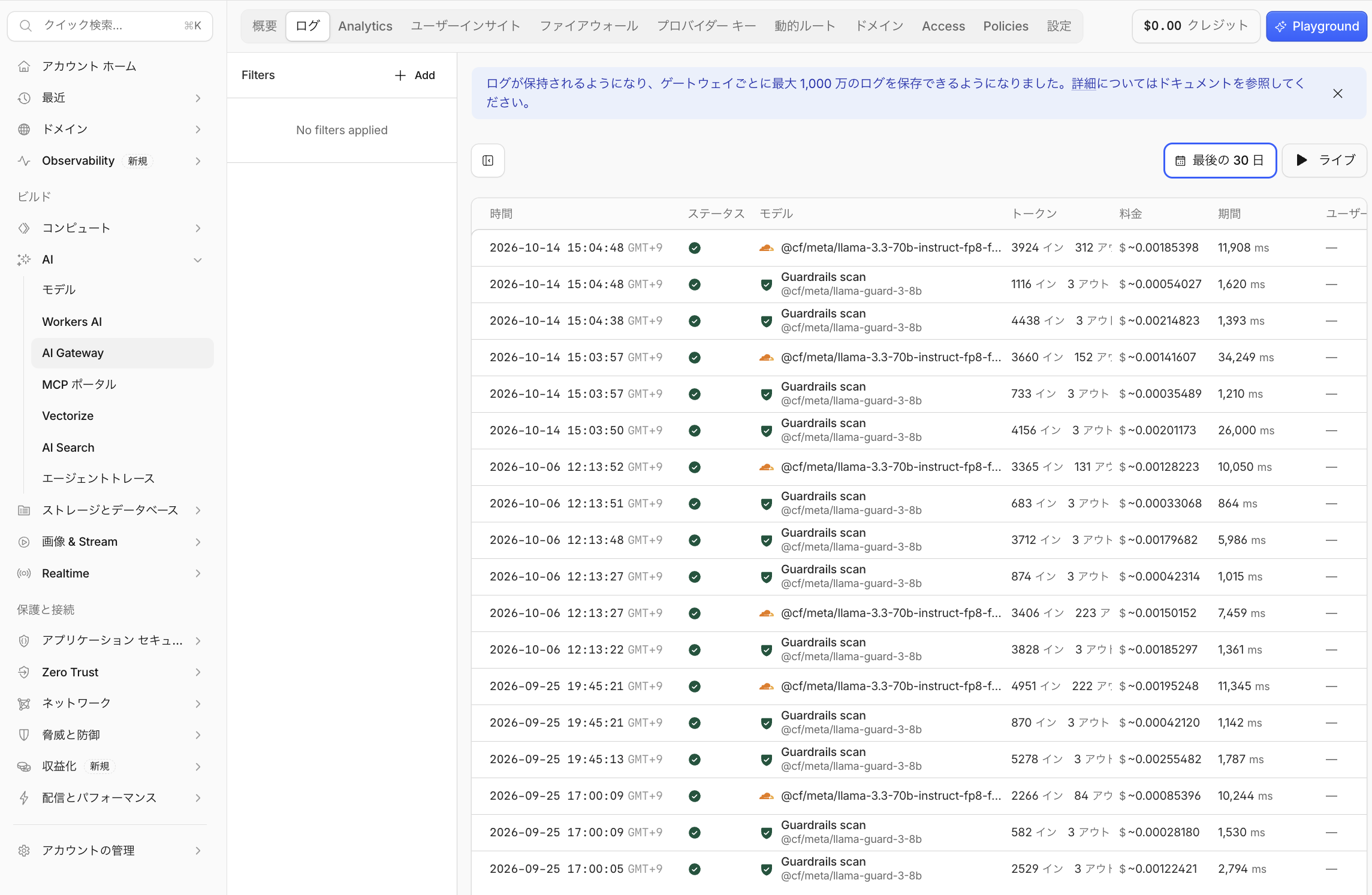
Task: Select the 2026-09-25 19:45:13 Guardrails scan row
Action: [918, 760]
